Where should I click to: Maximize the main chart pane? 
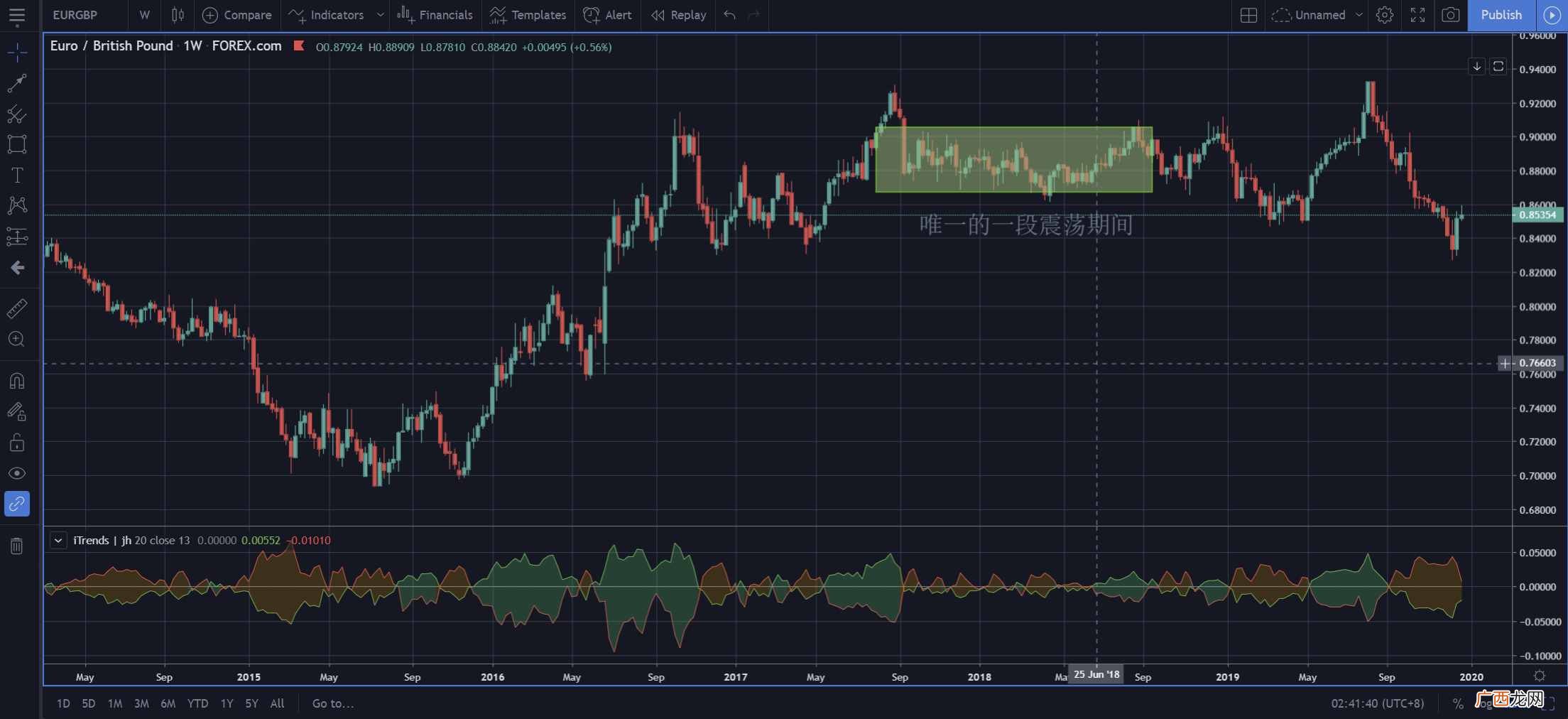click(1498, 66)
